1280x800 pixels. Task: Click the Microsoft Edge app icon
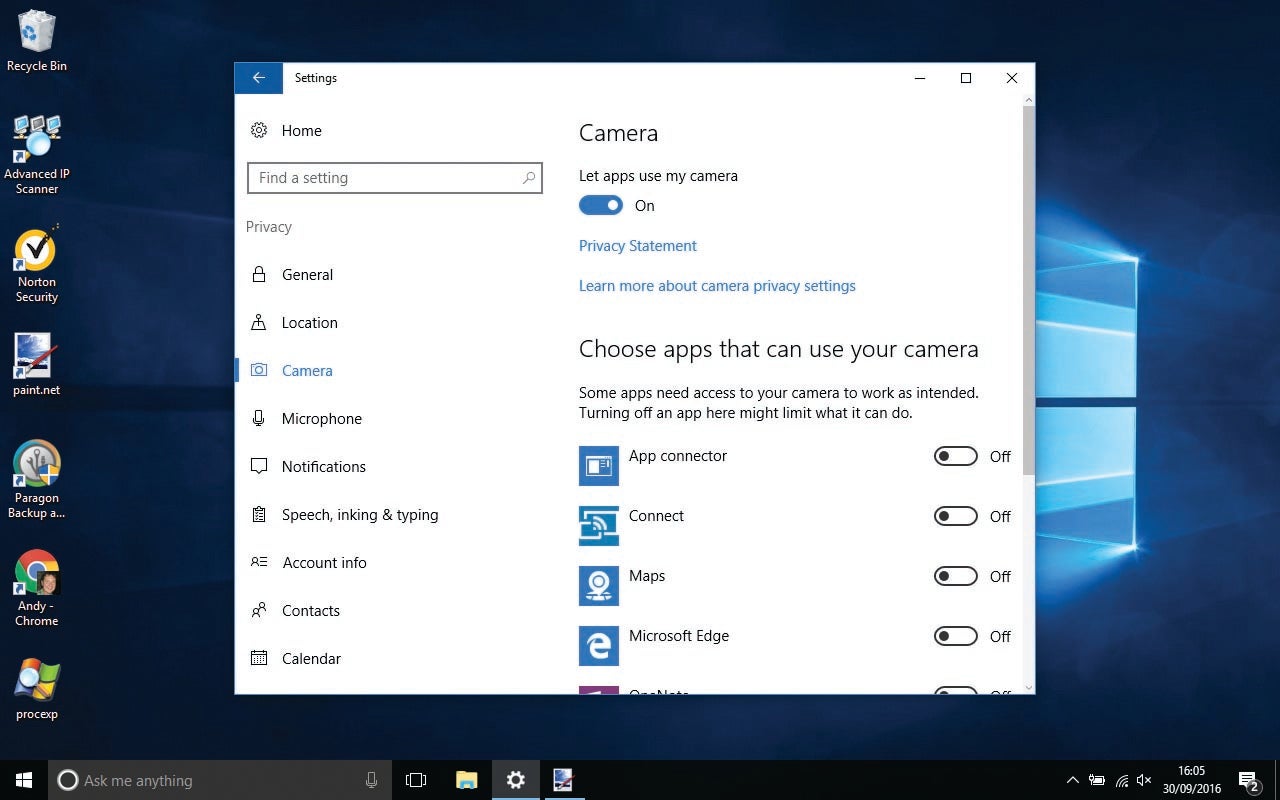[x=599, y=646]
